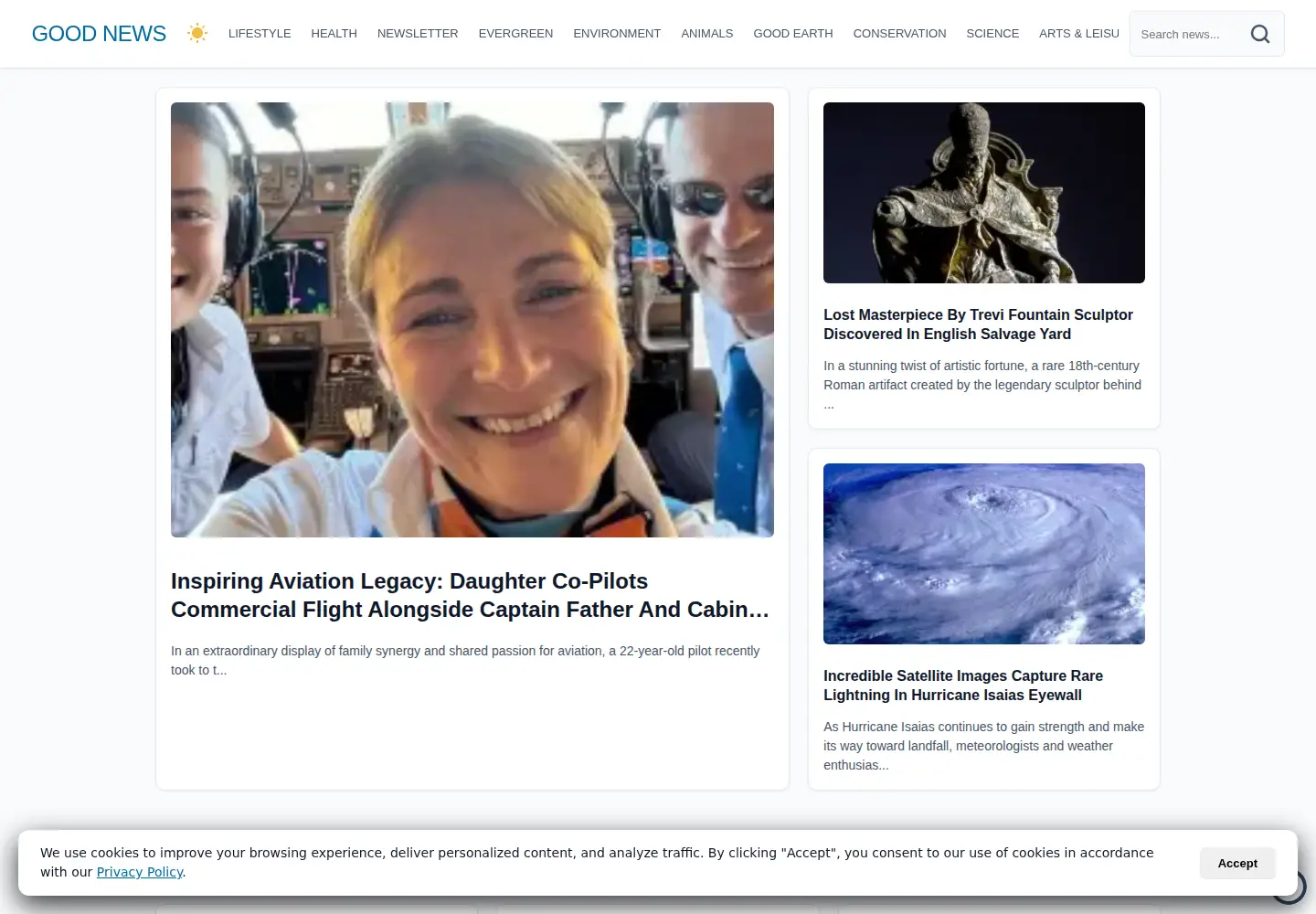Click the search magnifier icon
Viewport: 1316px width, 914px height.
pyautogui.click(x=1260, y=34)
